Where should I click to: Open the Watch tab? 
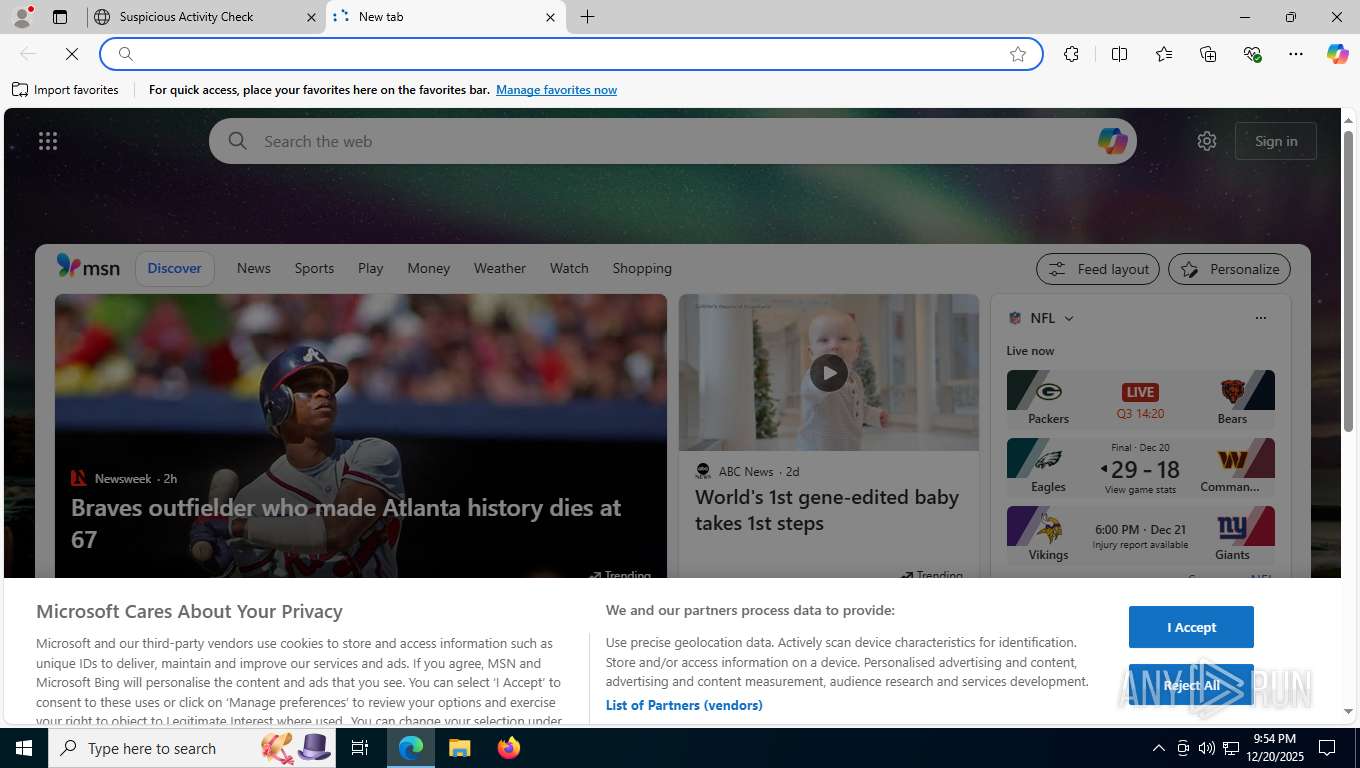[x=569, y=268]
